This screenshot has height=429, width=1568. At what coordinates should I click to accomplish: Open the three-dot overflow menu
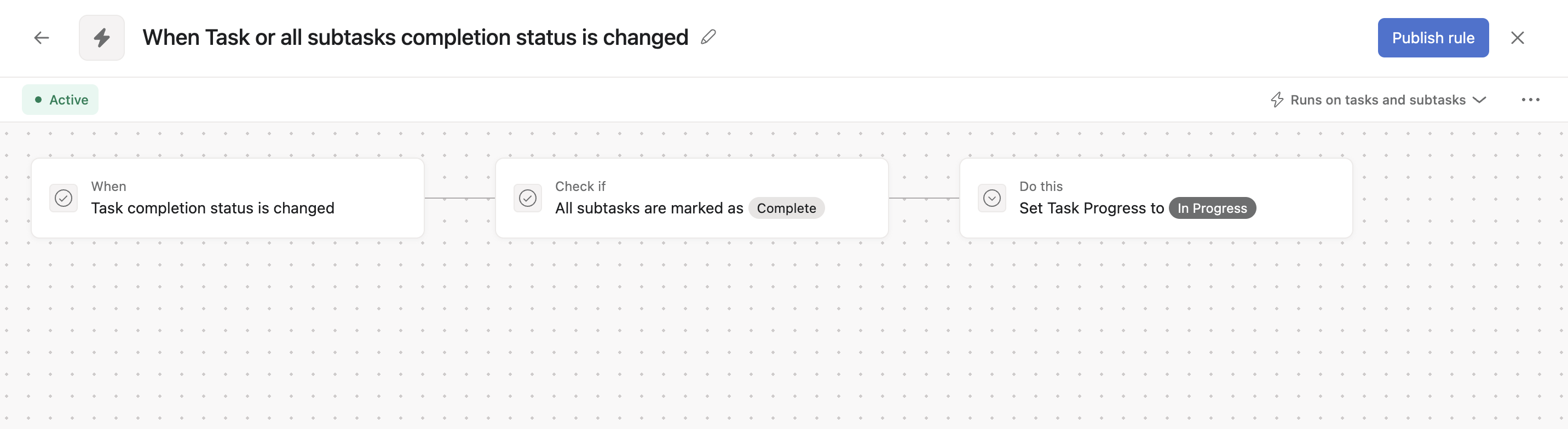1531,99
